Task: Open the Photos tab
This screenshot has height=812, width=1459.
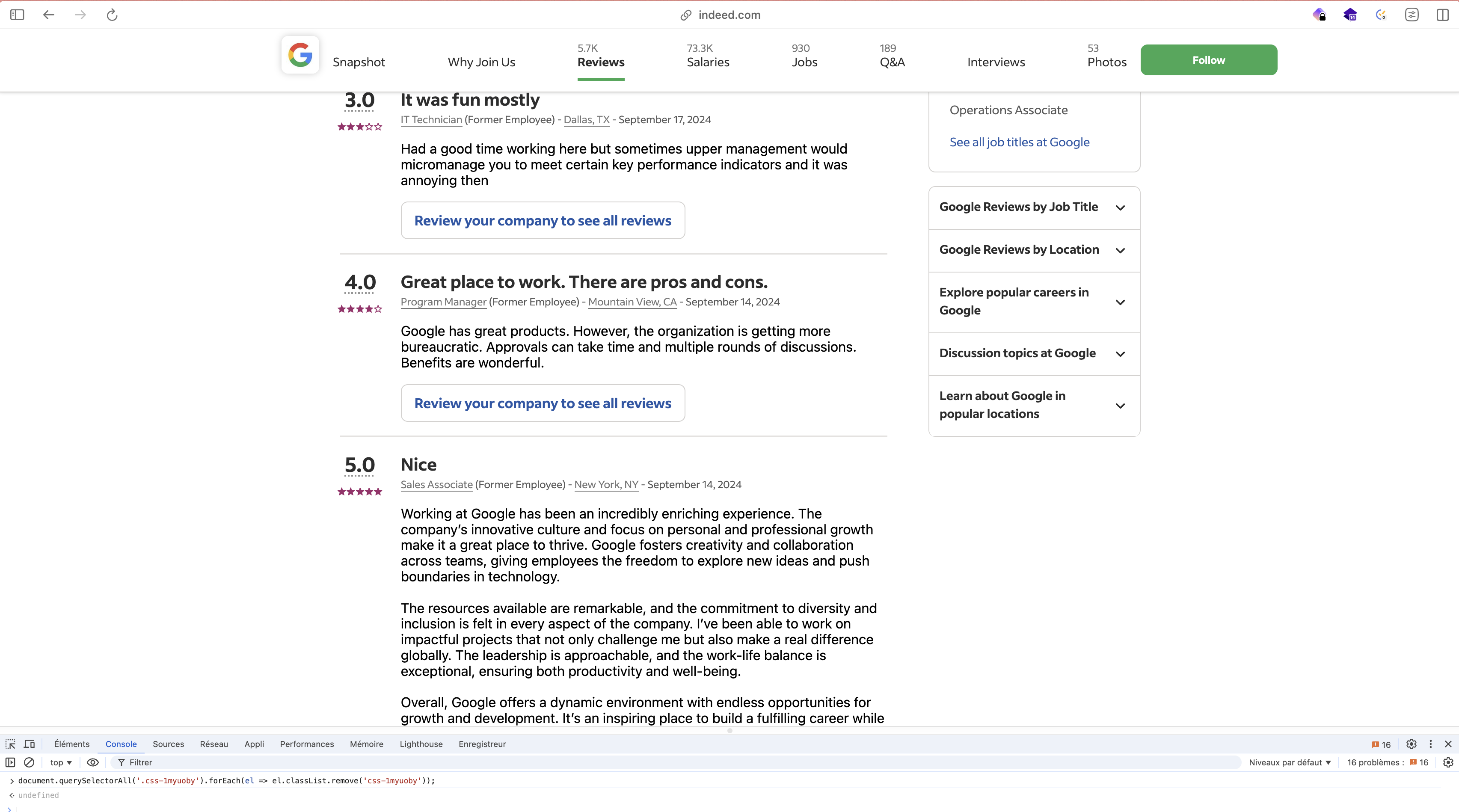Action: pos(1107,56)
